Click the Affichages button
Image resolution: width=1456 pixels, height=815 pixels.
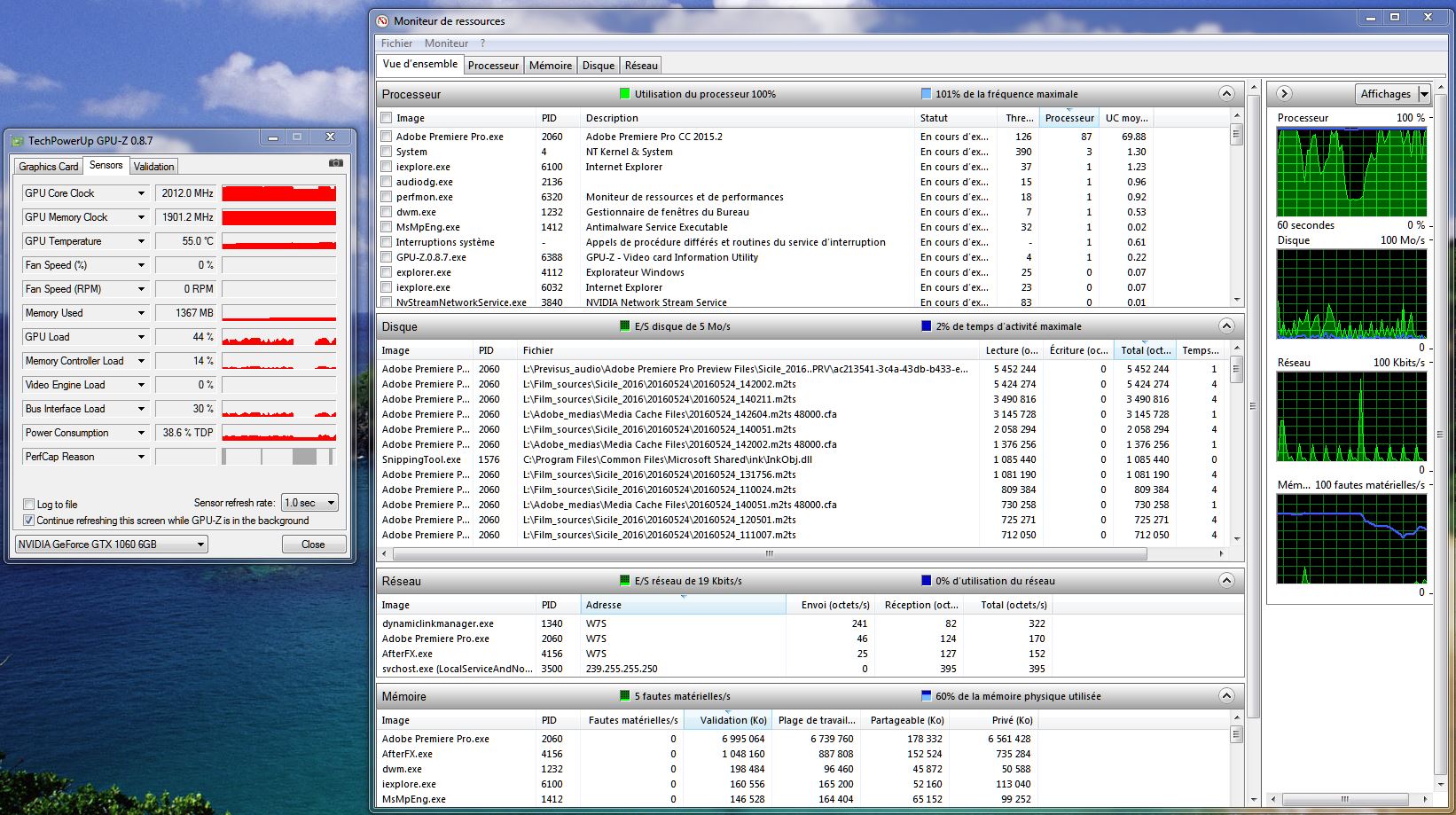coord(1386,93)
